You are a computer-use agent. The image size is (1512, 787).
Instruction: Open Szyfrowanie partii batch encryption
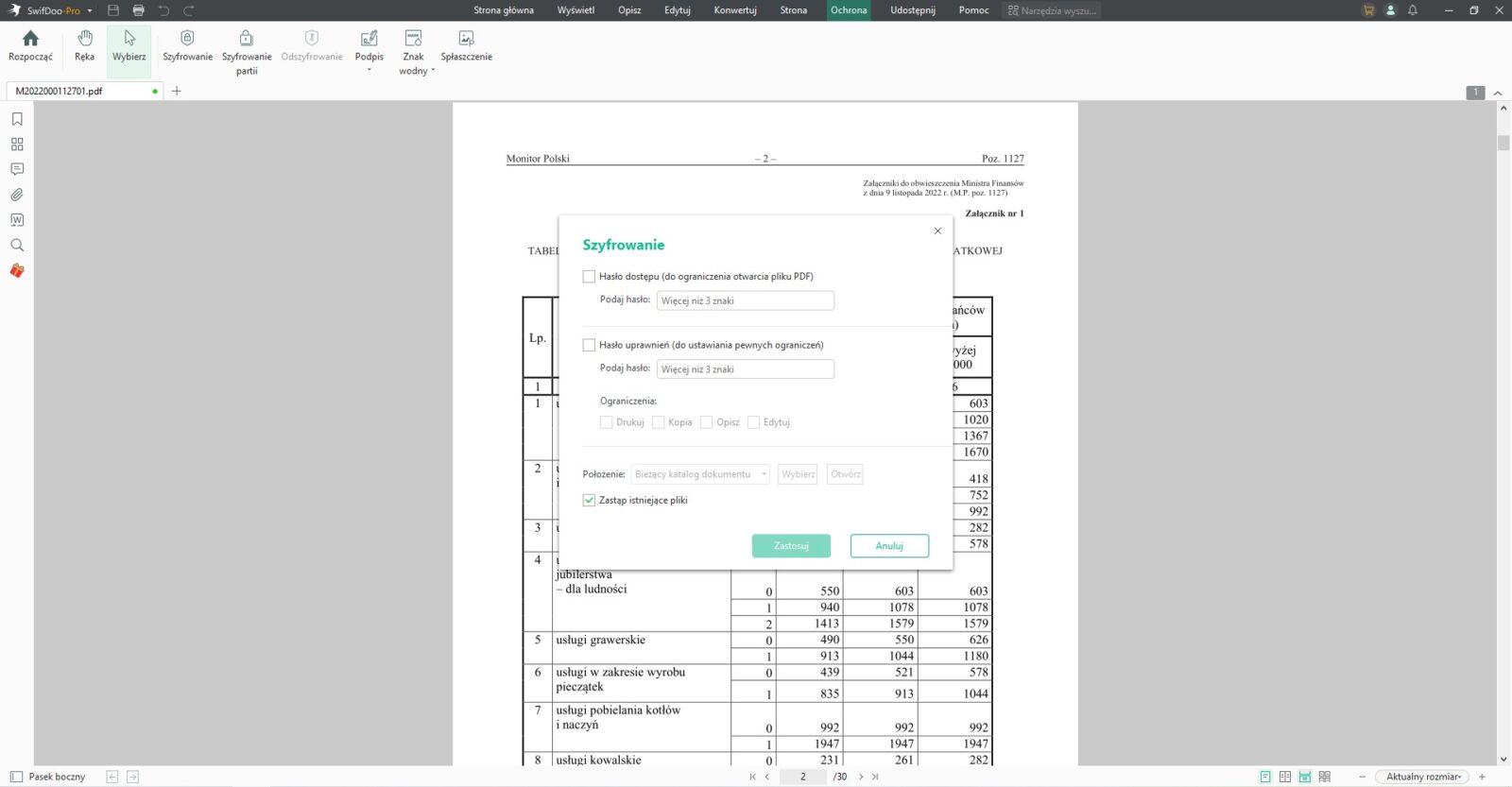[247, 51]
